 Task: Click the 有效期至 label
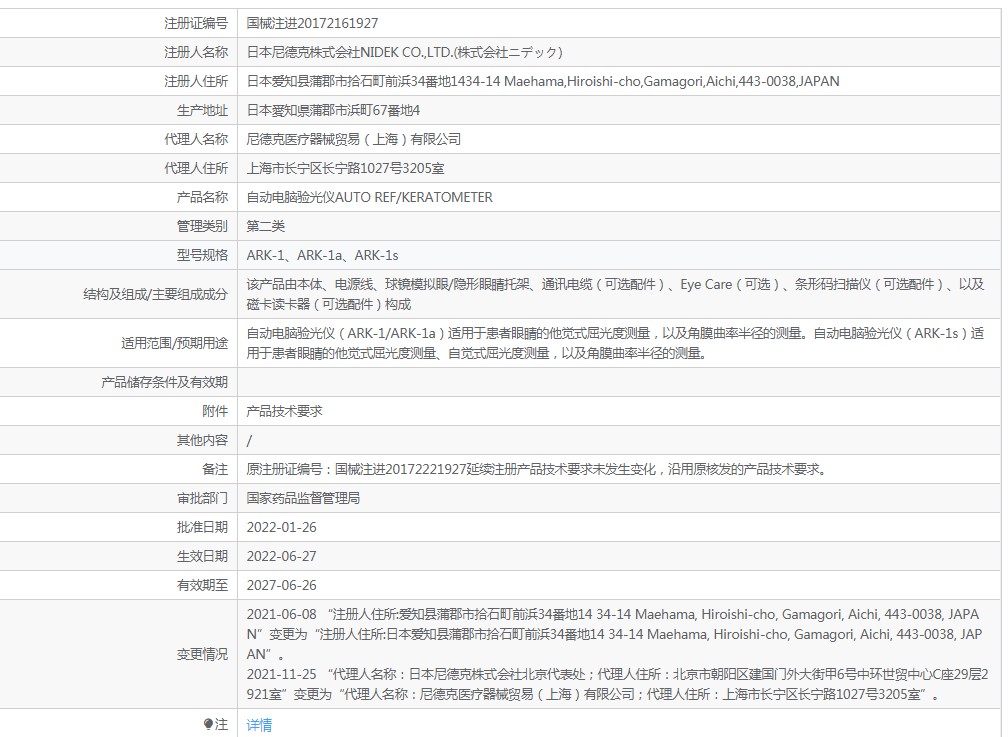pos(202,585)
